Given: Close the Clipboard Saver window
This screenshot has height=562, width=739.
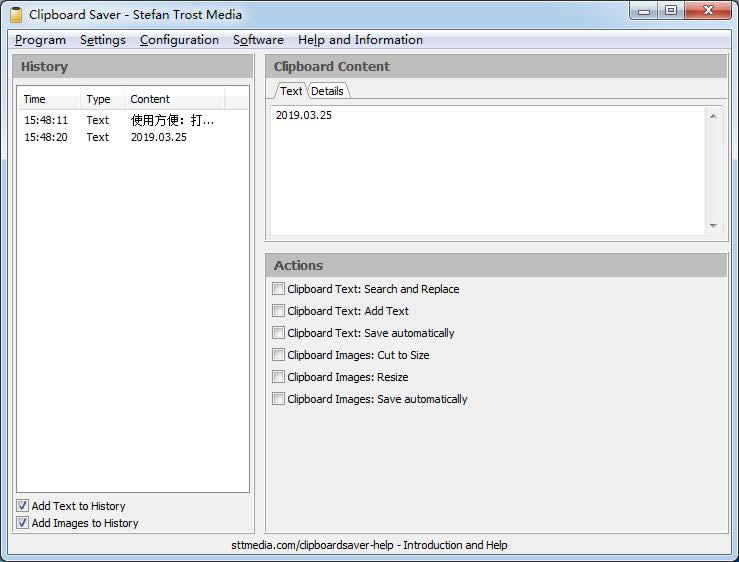Looking at the screenshot, I should click(x=708, y=10).
